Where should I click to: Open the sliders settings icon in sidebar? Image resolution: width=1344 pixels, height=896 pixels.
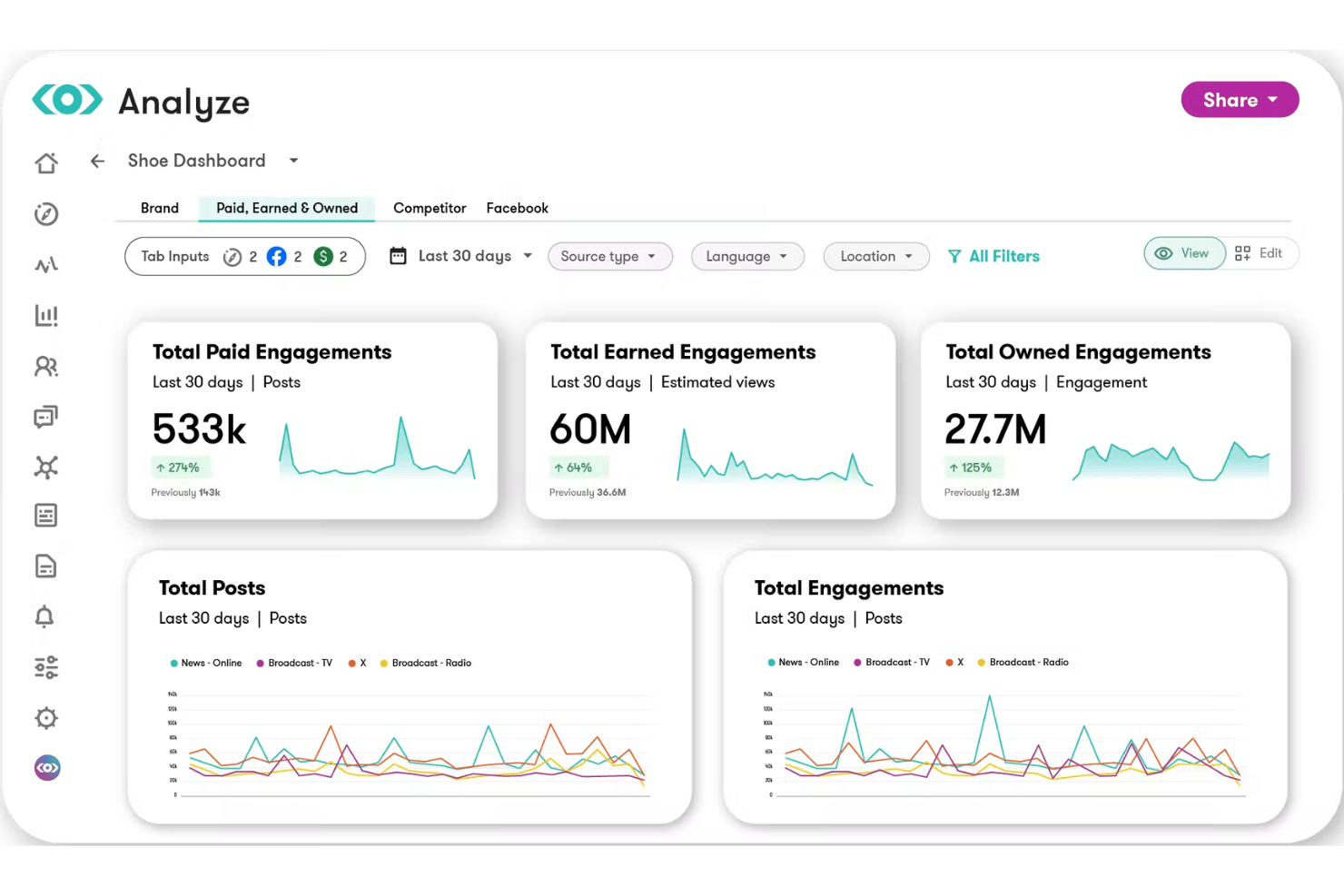[46, 667]
